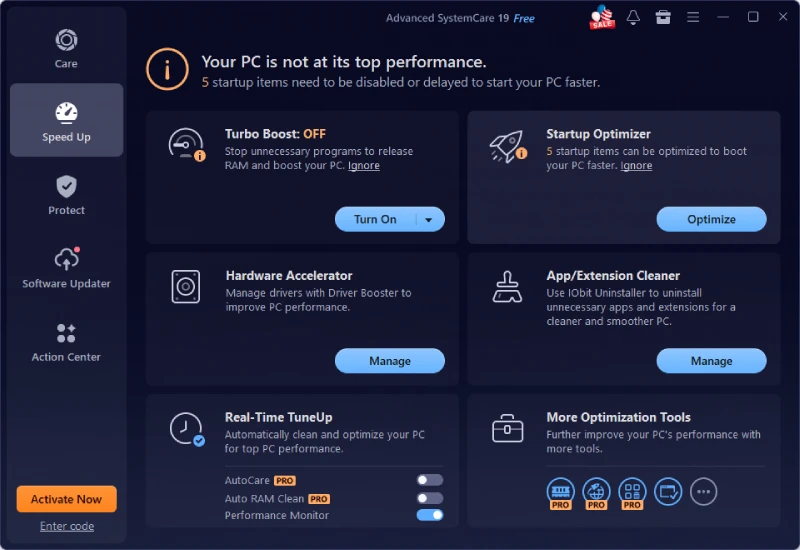Click the AutoCare PRO badge

(x=285, y=481)
